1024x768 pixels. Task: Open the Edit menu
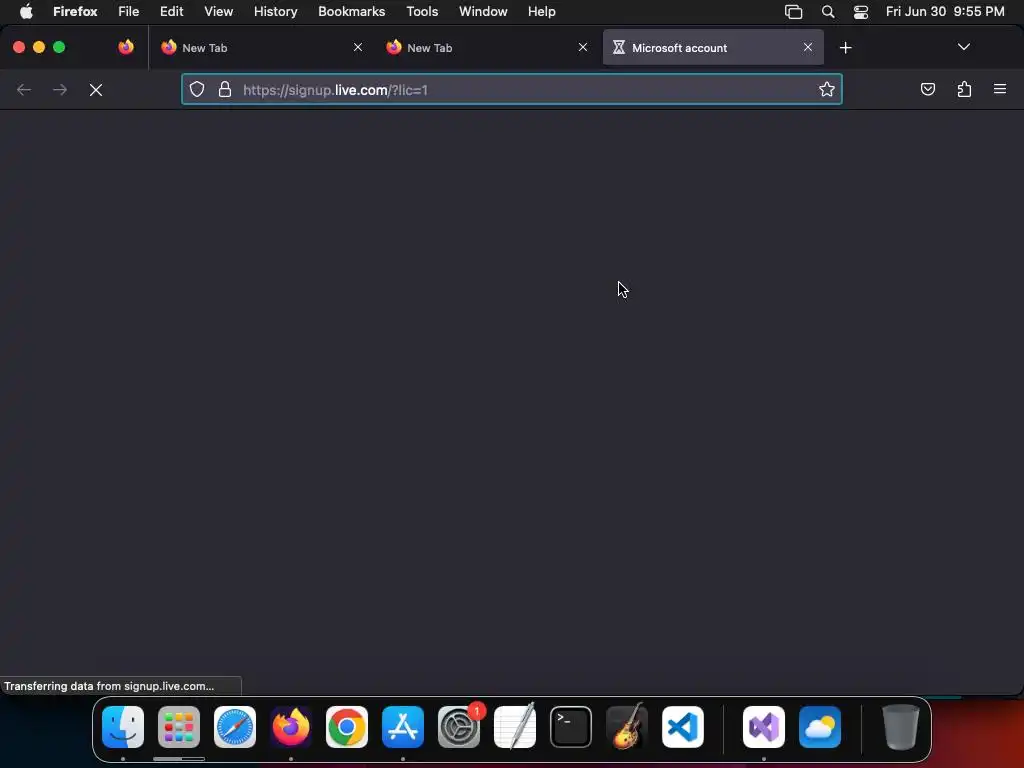coord(172,12)
